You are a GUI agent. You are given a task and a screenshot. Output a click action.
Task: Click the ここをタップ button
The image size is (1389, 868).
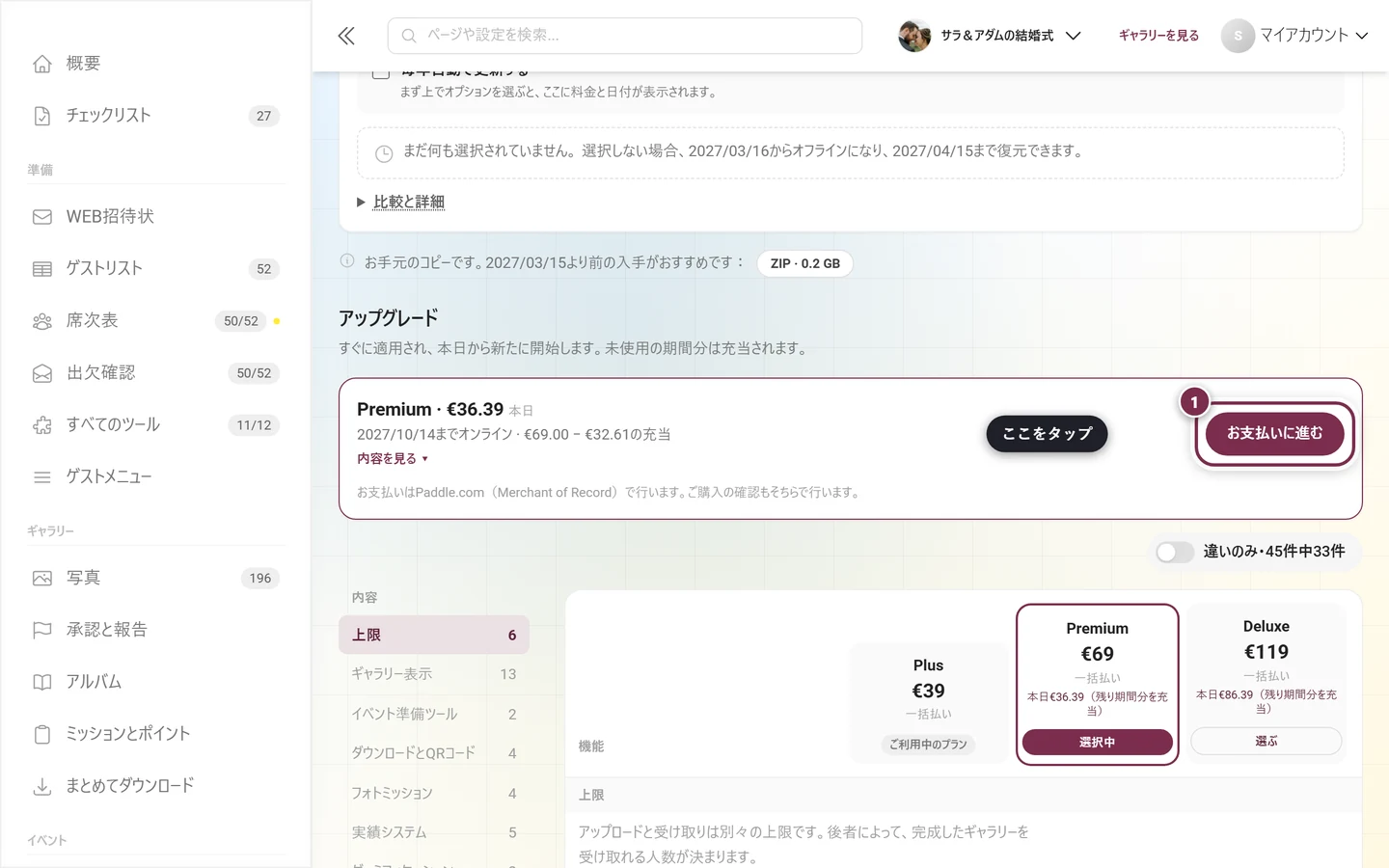[x=1047, y=434]
